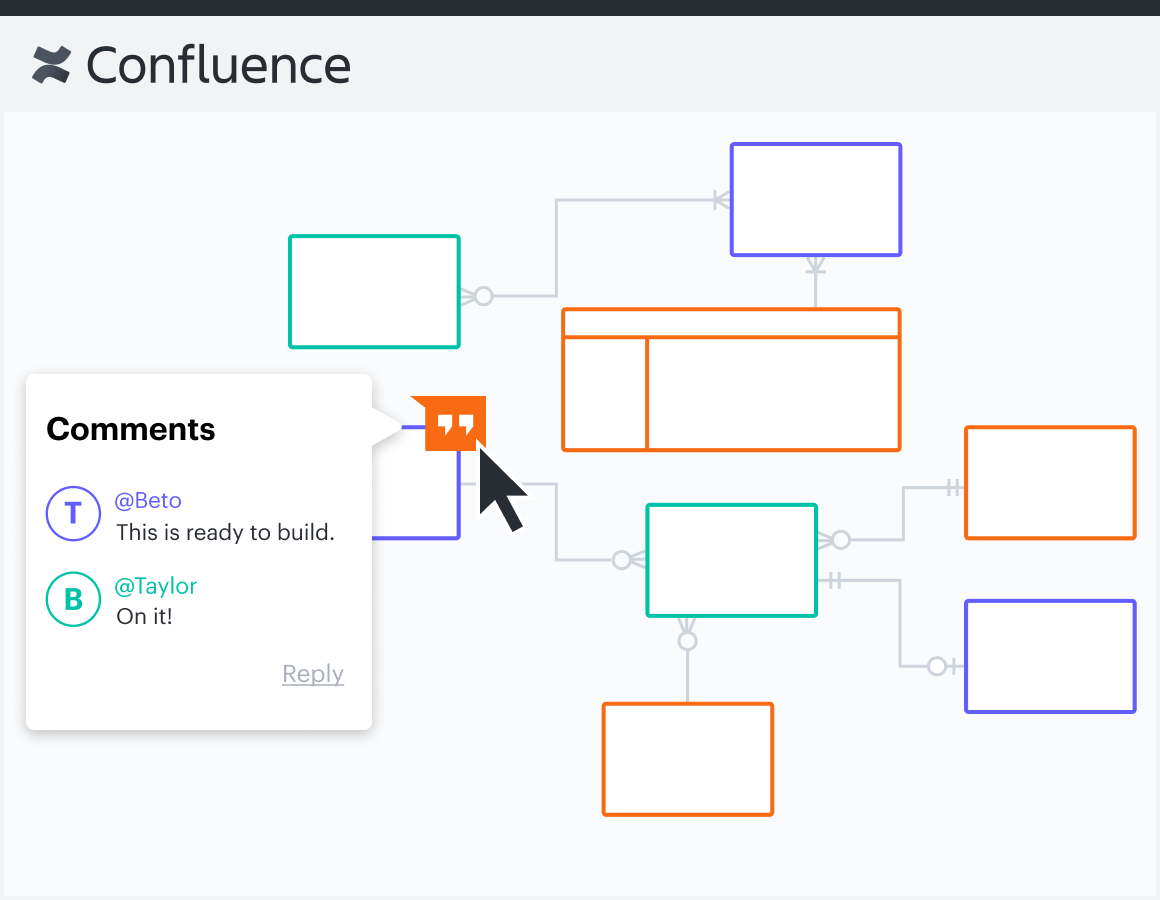Select the "This is ready to build." comment
The image size is (1160, 900).
(x=225, y=532)
